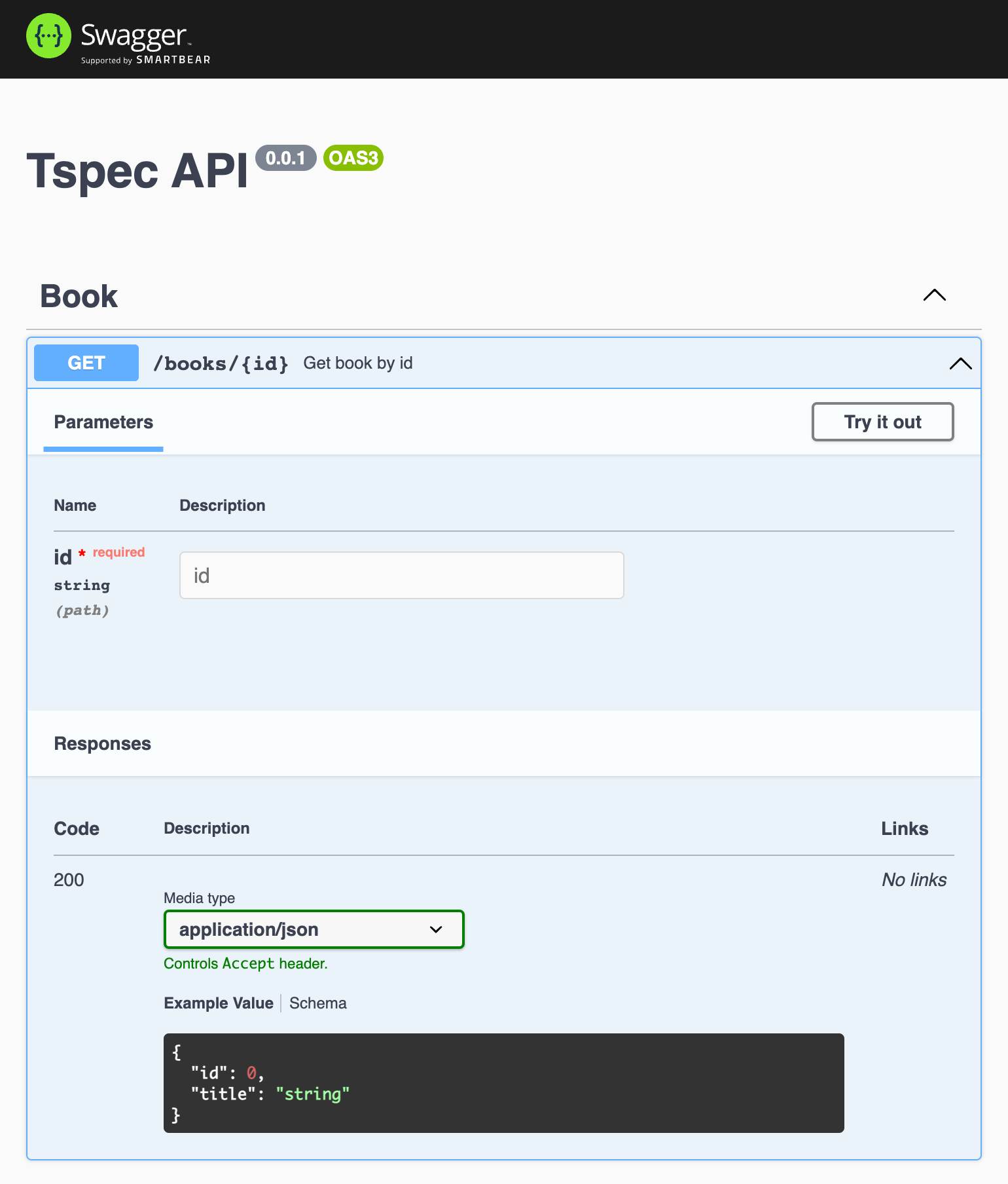The width and height of the screenshot is (1008, 1184).
Task: Click the id parameter input field
Action: click(401, 576)
